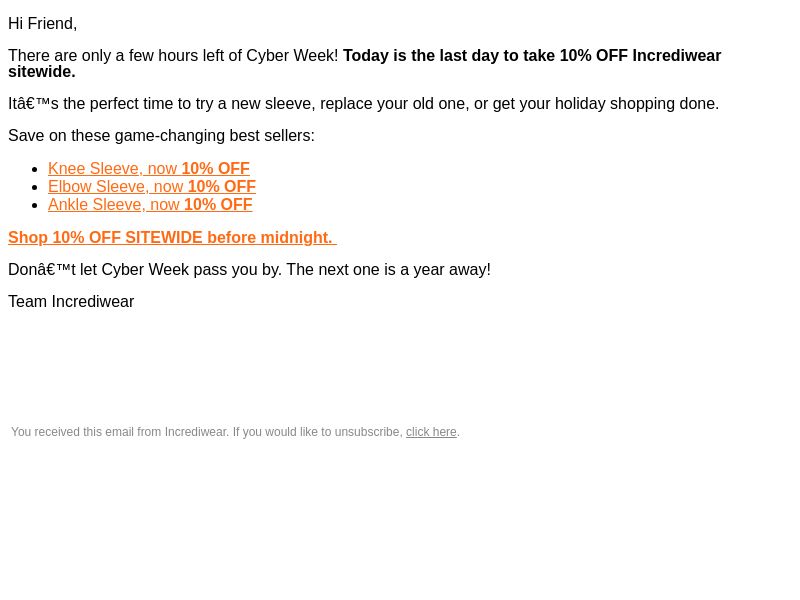Click the 'Hi Friend,' greeting line
The width and height of the screenshot is (800, 600).
click(43, 24)
